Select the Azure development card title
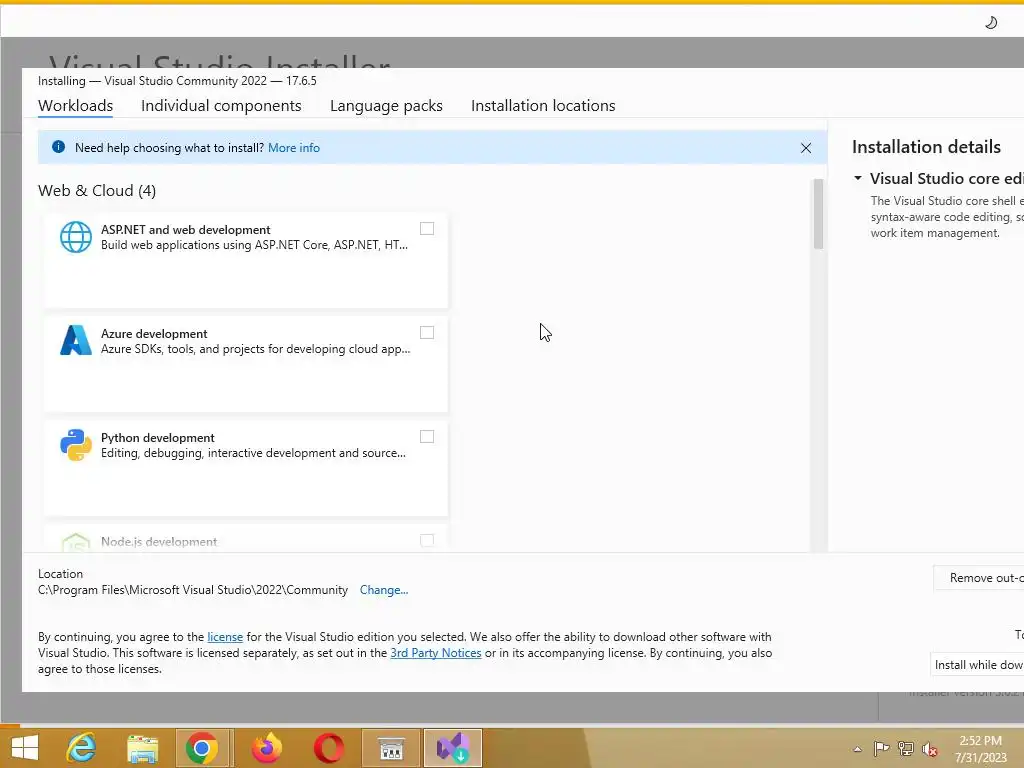 pos(154,334)
